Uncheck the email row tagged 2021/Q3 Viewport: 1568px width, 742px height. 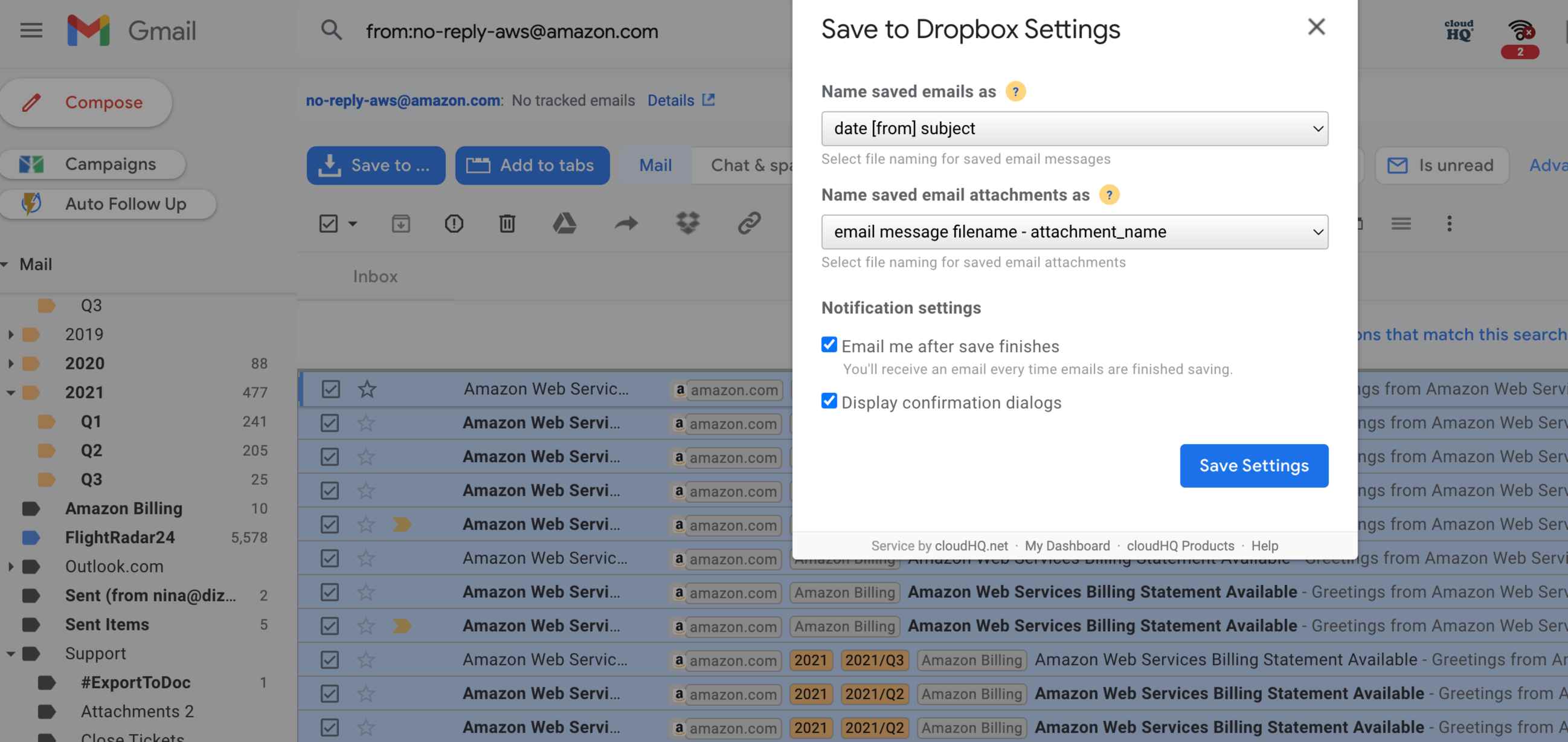329,660
